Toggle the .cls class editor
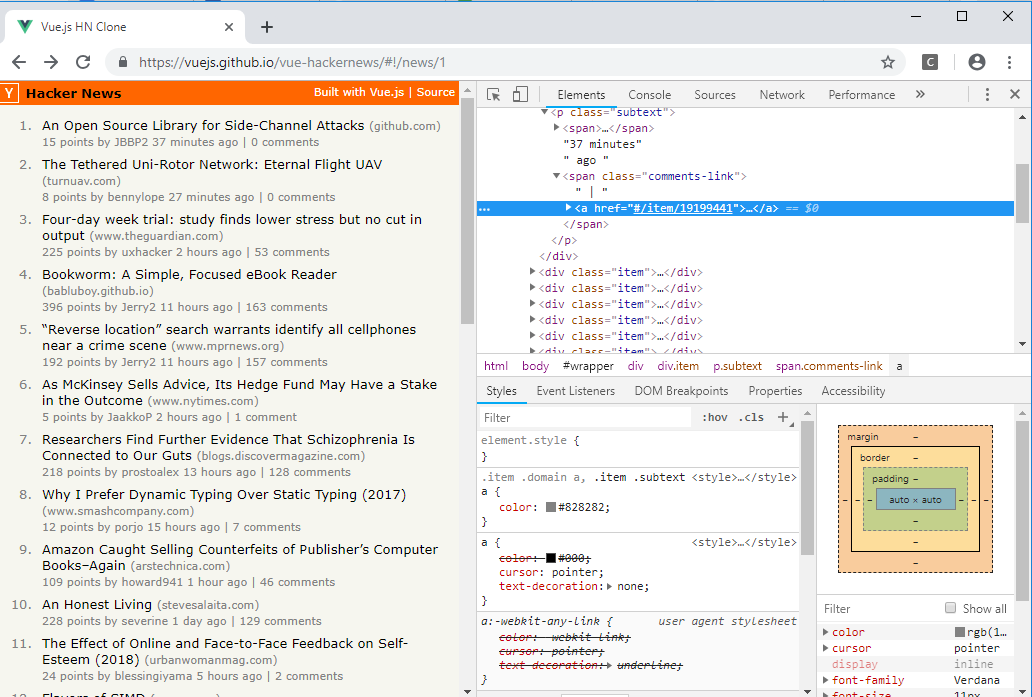Screen dimensions: 1032x697 pyautogui.click(x=751, y=417)
